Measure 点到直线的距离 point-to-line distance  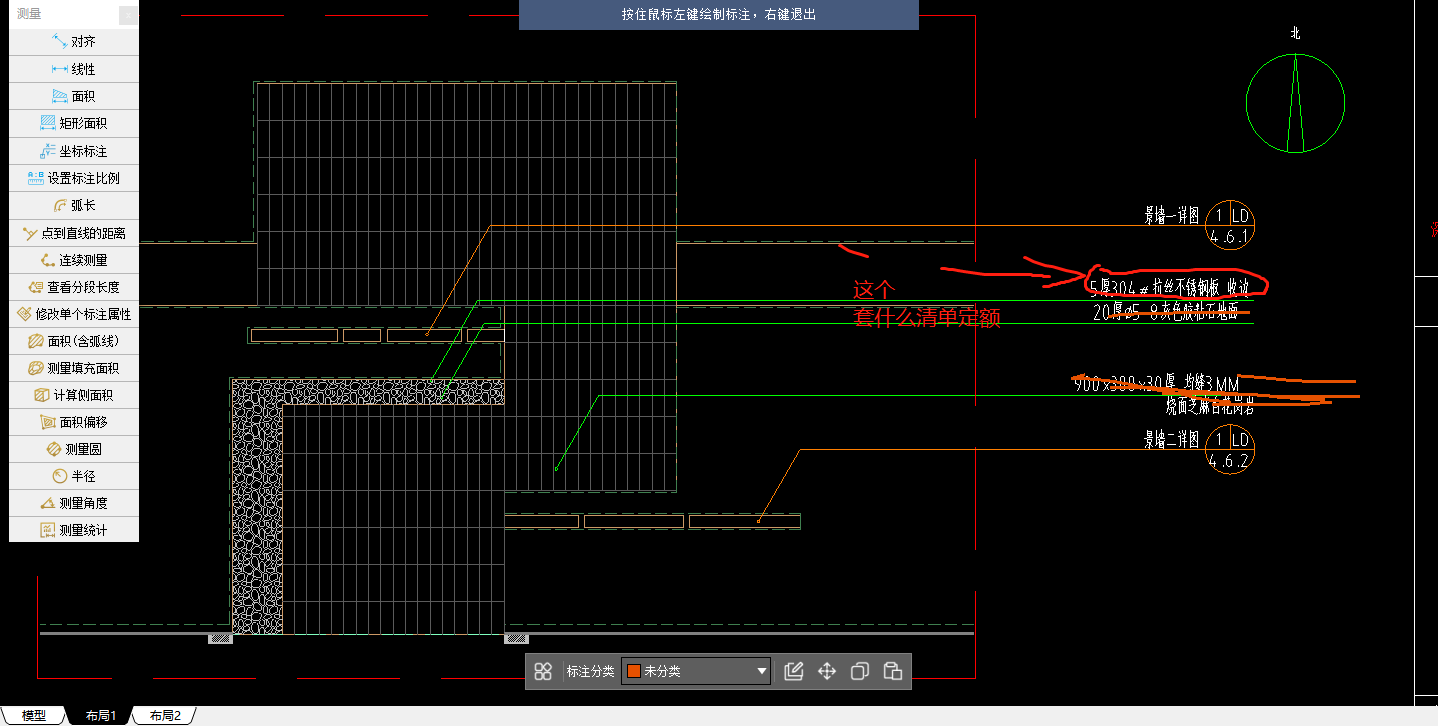click(74, 233)
